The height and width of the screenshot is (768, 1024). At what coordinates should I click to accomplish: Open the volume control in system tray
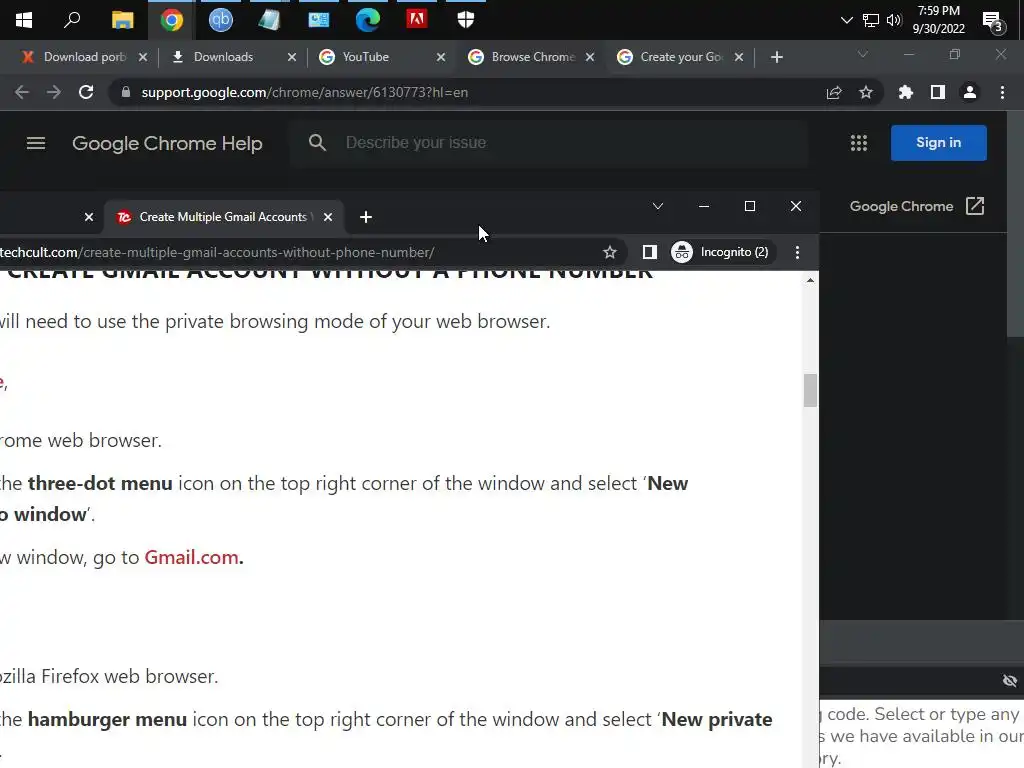(x=894, y=20)
